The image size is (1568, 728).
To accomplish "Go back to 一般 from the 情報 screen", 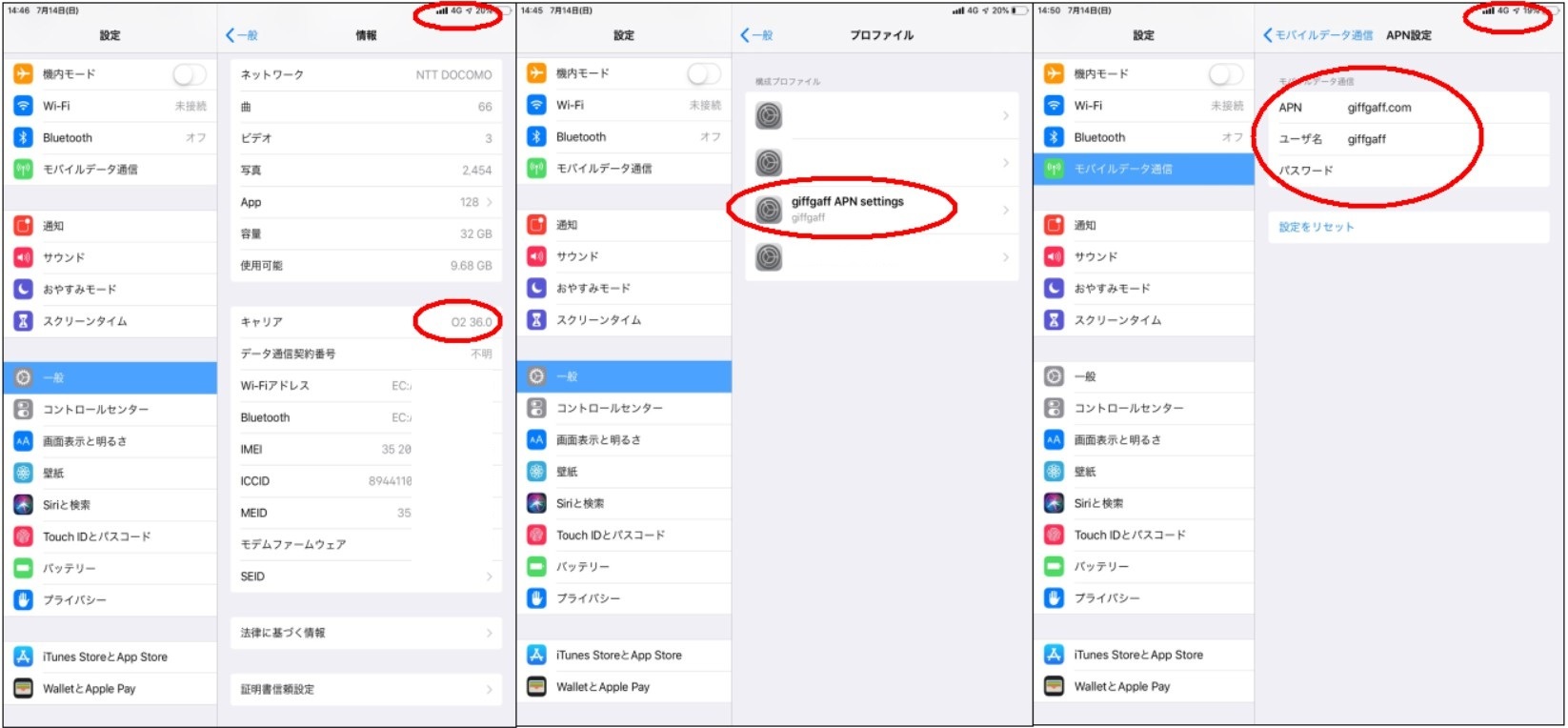I will point(242,35).
